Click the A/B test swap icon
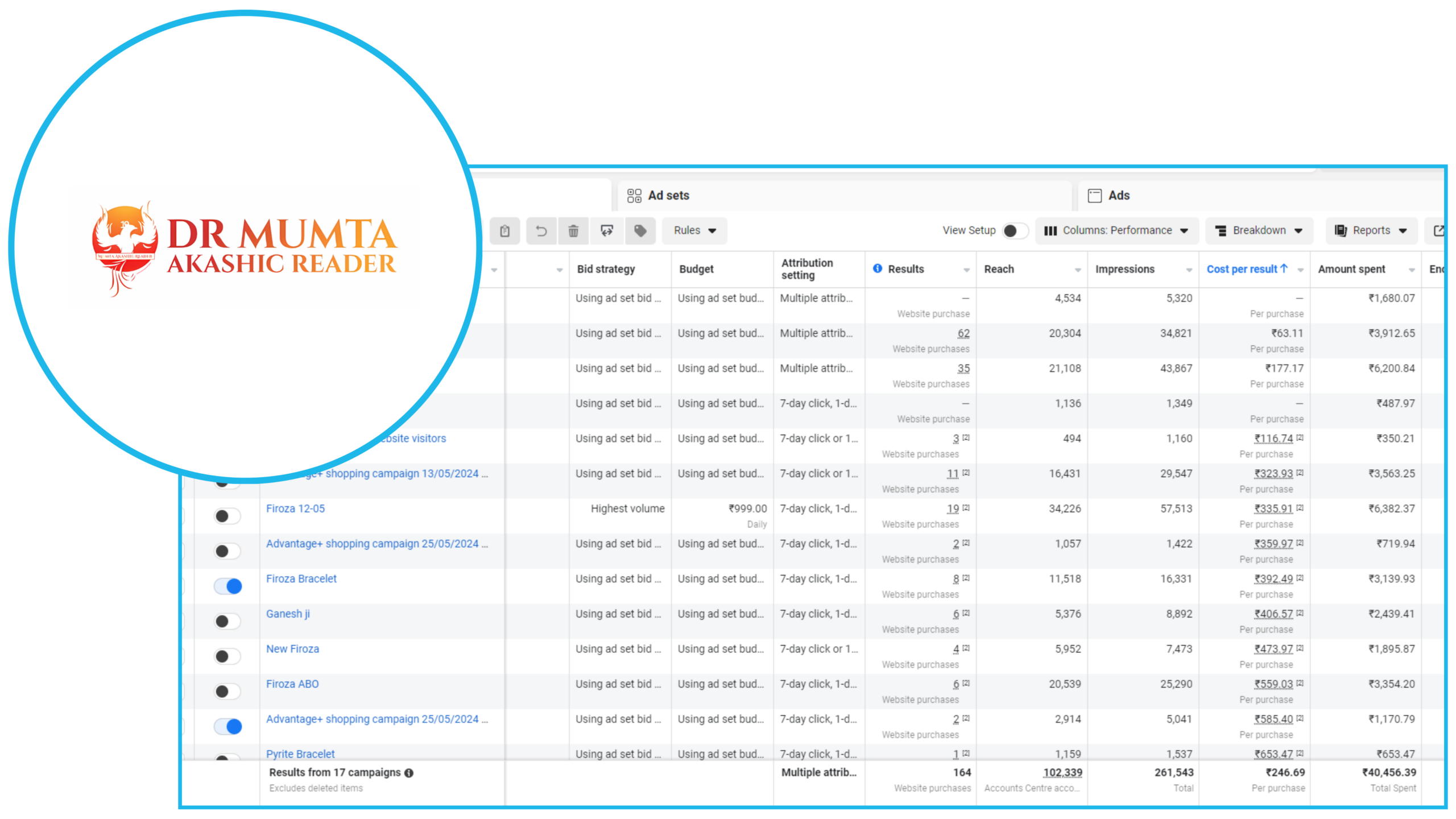 (607, 231)
